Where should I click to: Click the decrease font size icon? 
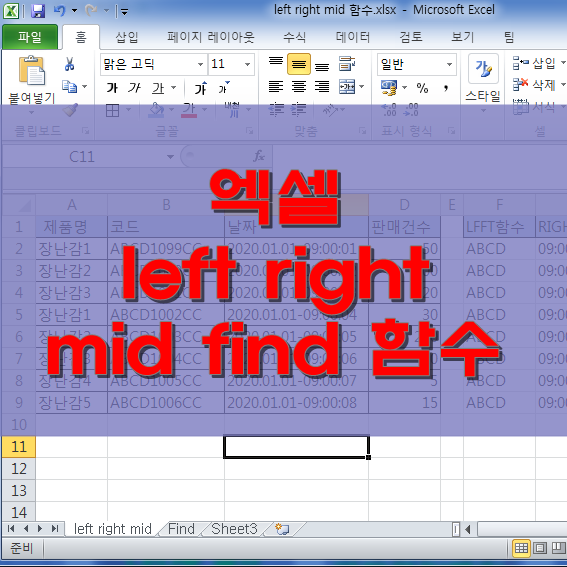(x=223, y=88)
